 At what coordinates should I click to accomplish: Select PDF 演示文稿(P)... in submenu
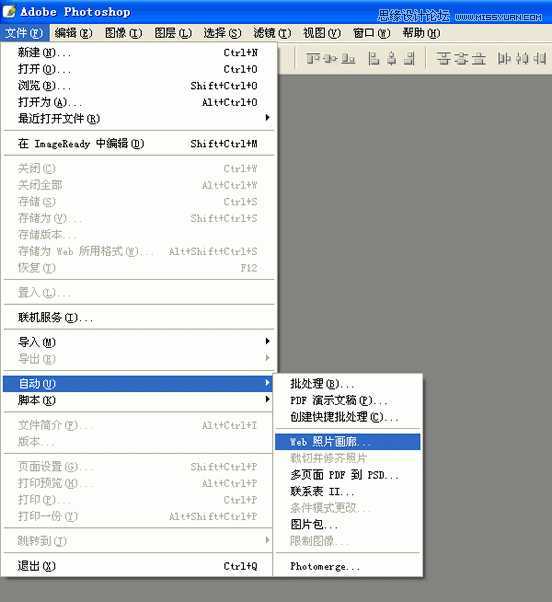coord(348,400)
